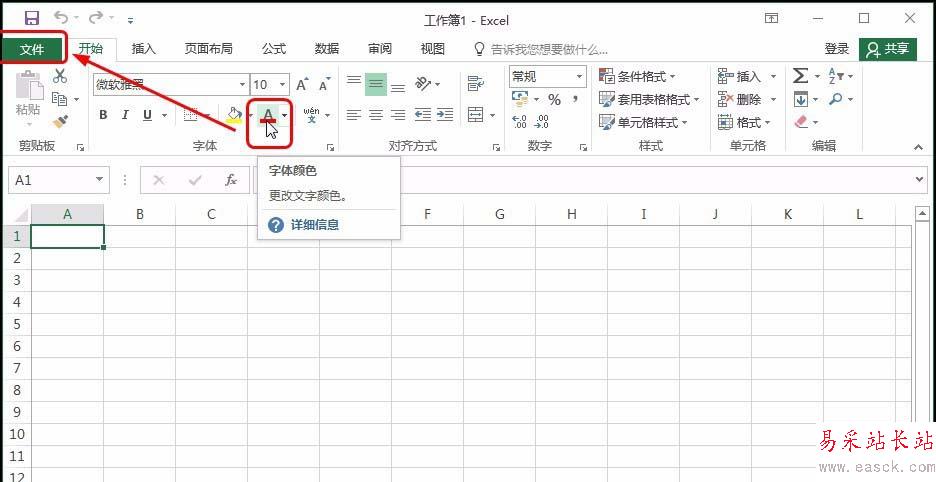Toggle Italic formatting
Screen dimensions: 936x482
point(125,115)
